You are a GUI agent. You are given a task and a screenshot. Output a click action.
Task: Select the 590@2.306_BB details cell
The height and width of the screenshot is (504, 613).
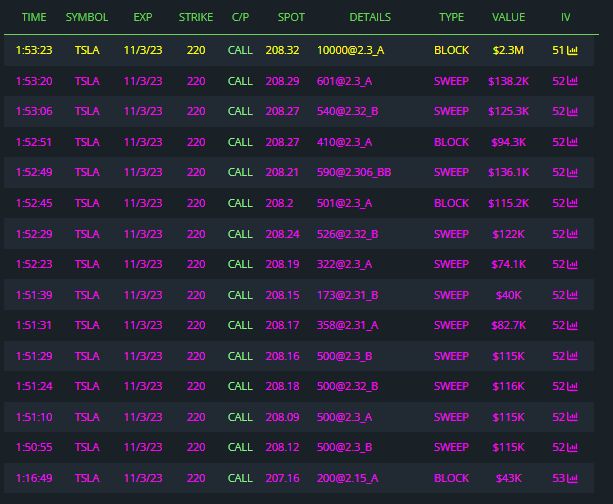tap(354, 172)
